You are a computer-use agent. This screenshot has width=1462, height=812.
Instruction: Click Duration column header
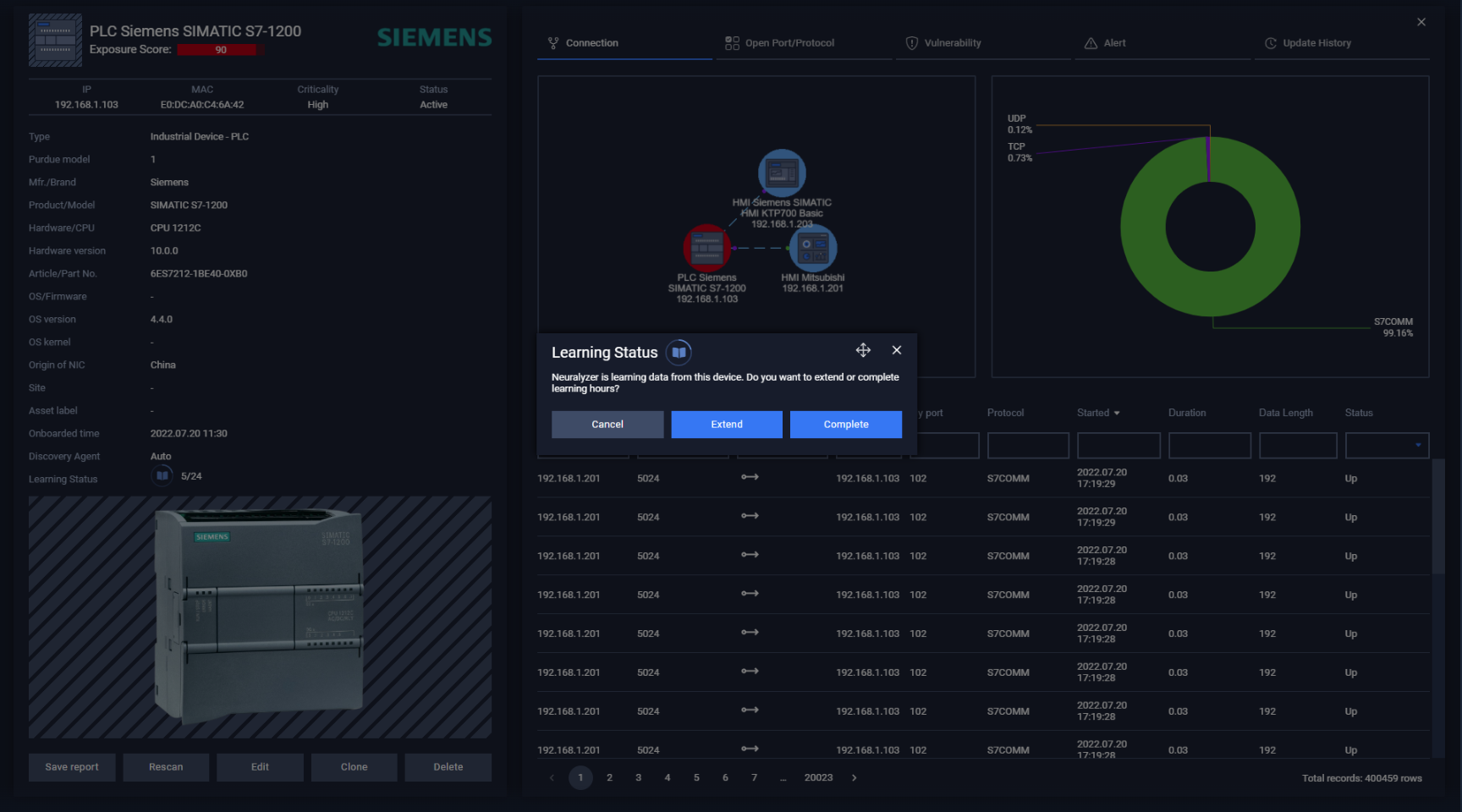point(1187,413)
